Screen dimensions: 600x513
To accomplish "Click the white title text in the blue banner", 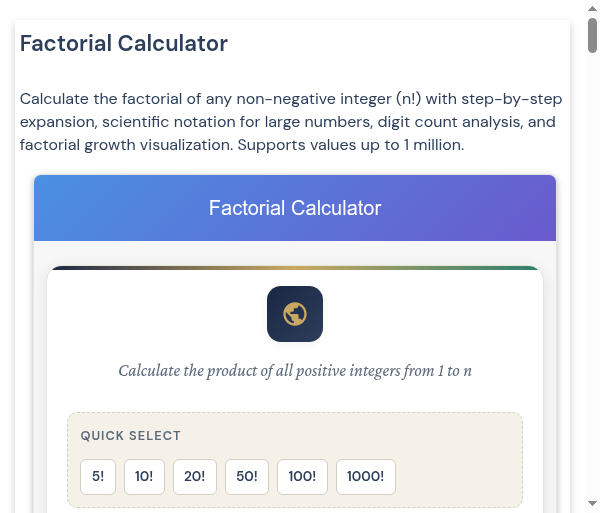I will (295, 208).
